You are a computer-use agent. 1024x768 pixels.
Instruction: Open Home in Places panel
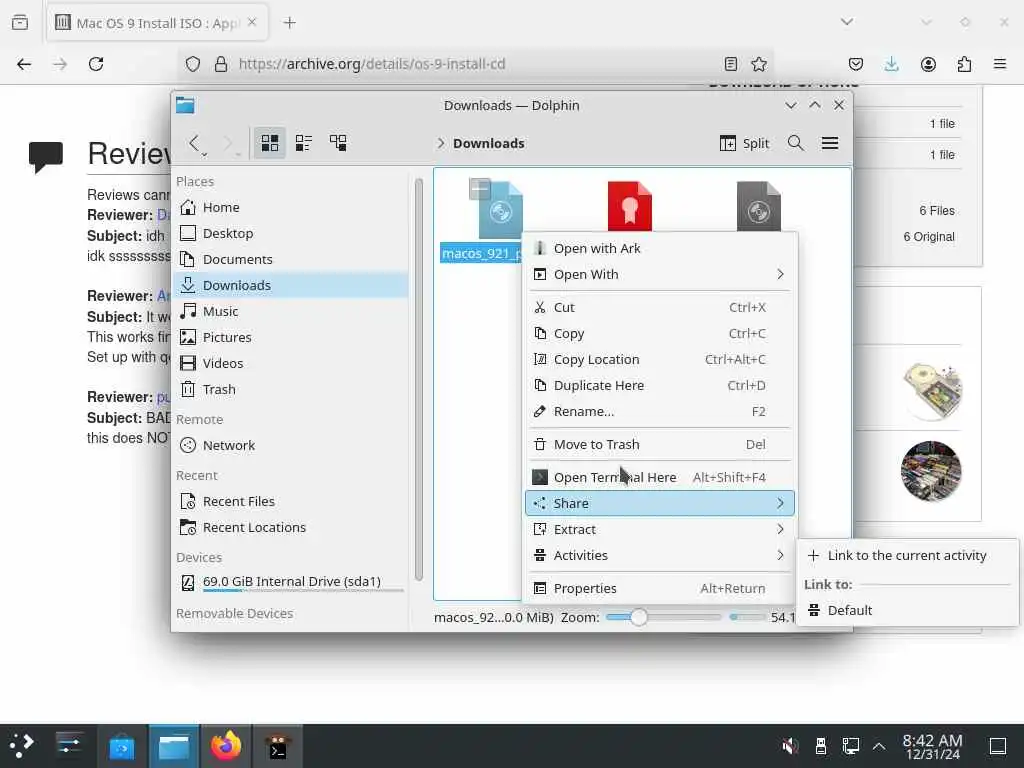291,207
